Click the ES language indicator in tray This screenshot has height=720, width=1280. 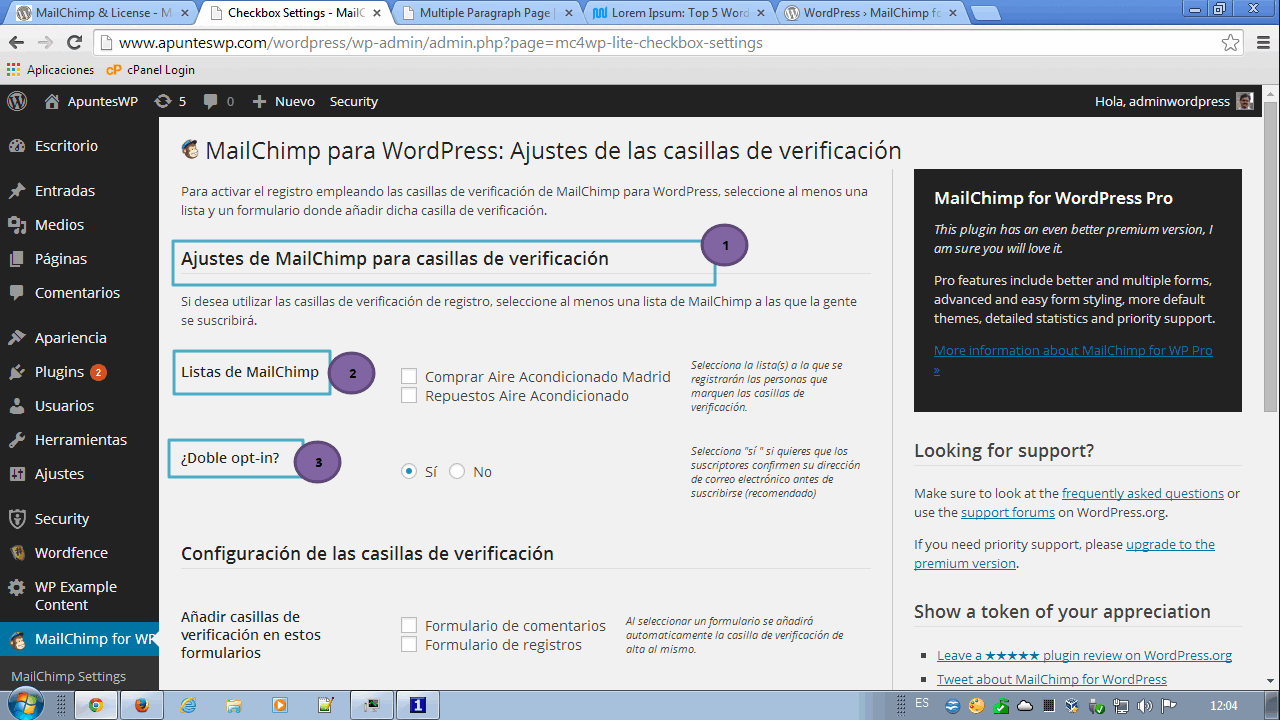(x=922, y=703)
